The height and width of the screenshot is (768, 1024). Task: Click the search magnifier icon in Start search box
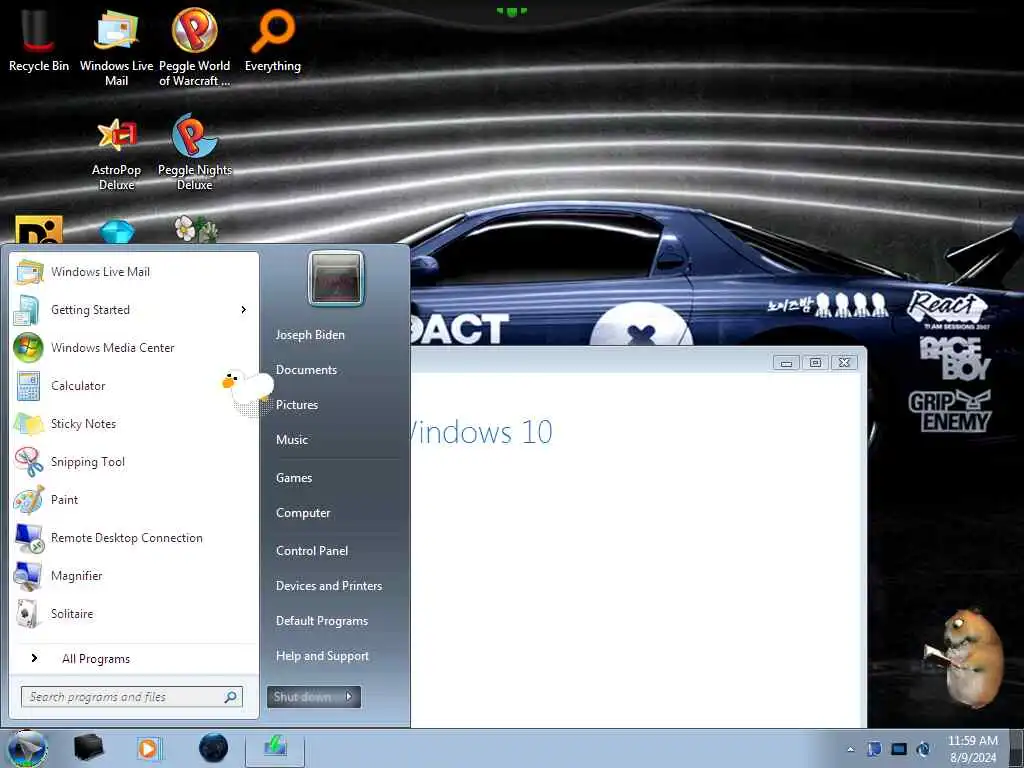230,697
